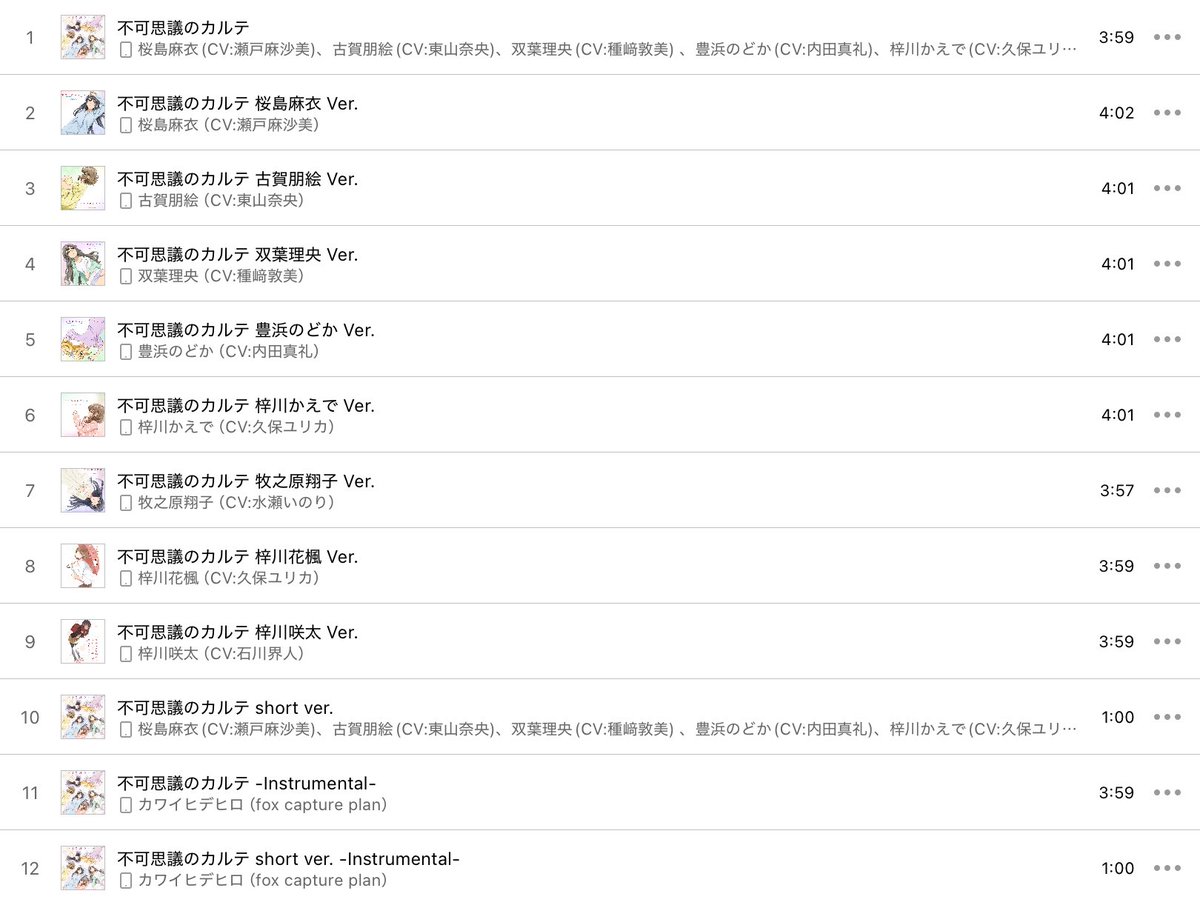1200x905 pixels.
Task: Click duration 3:59 of track 1
Action: point(1116,37)
